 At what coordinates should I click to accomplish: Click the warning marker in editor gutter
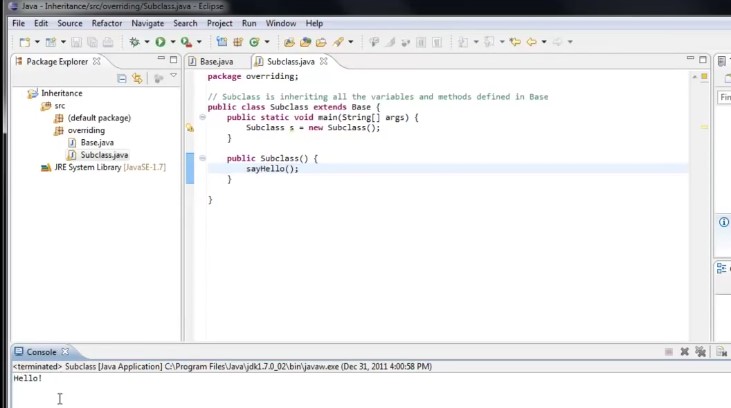190,128
